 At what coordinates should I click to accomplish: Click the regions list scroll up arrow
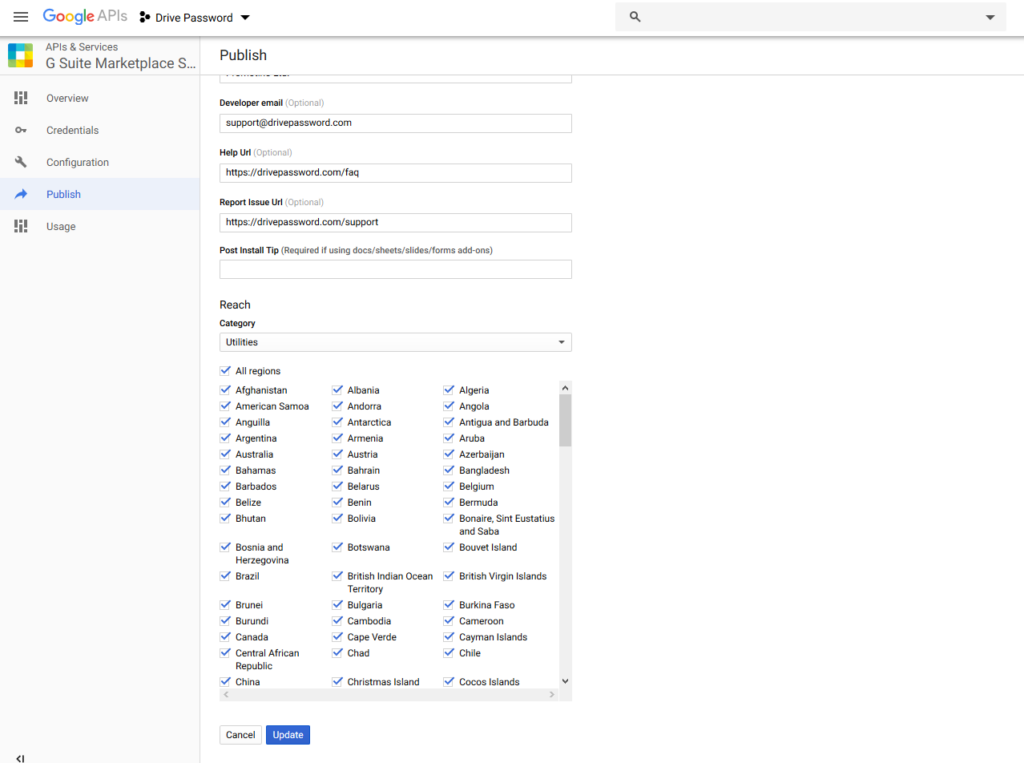pyautogui.click(x=566, y=388)
